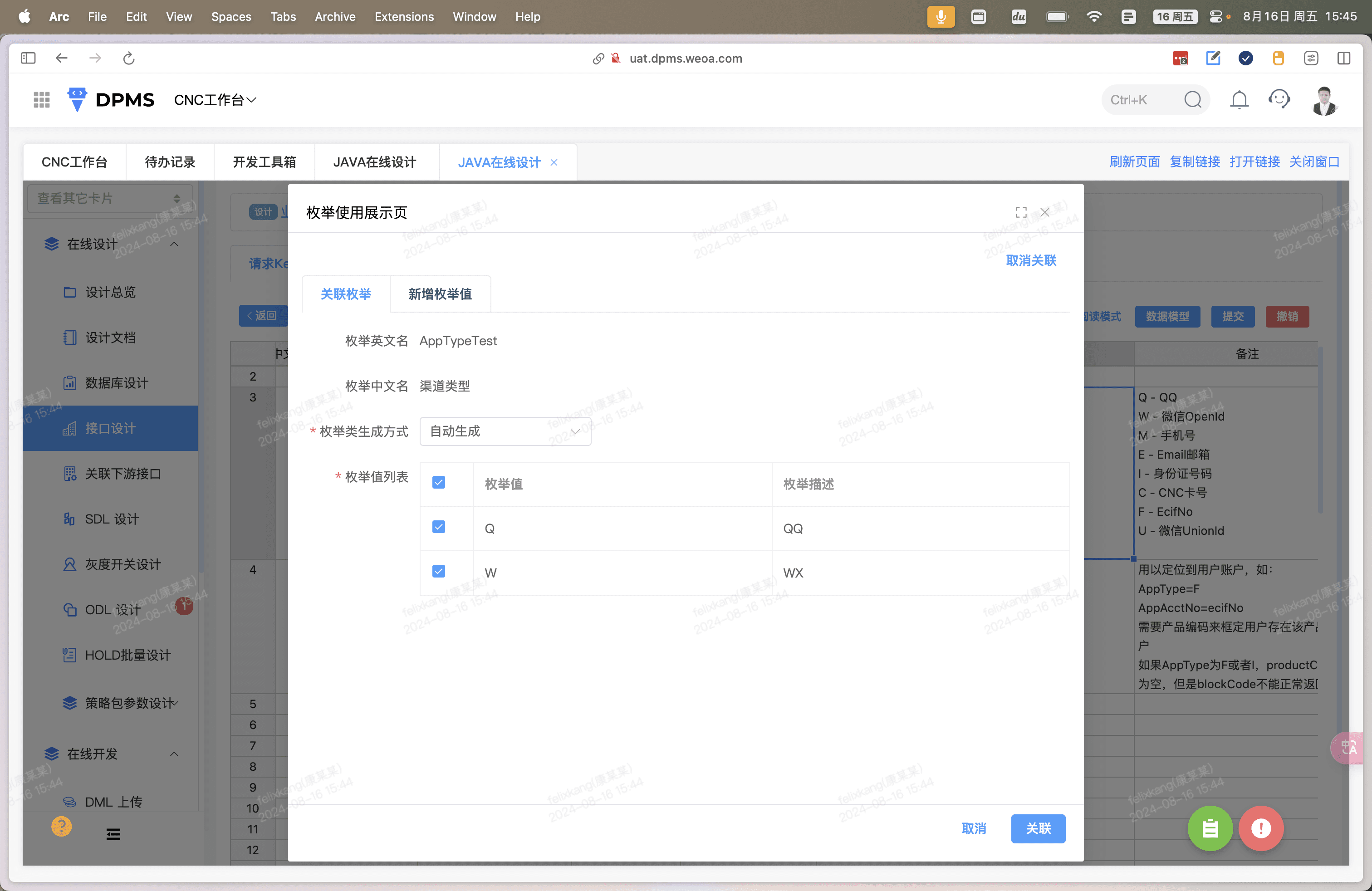Screen dimensions: 1372x891
Task: Click the orange help question icon
Action: click(62, 826)
